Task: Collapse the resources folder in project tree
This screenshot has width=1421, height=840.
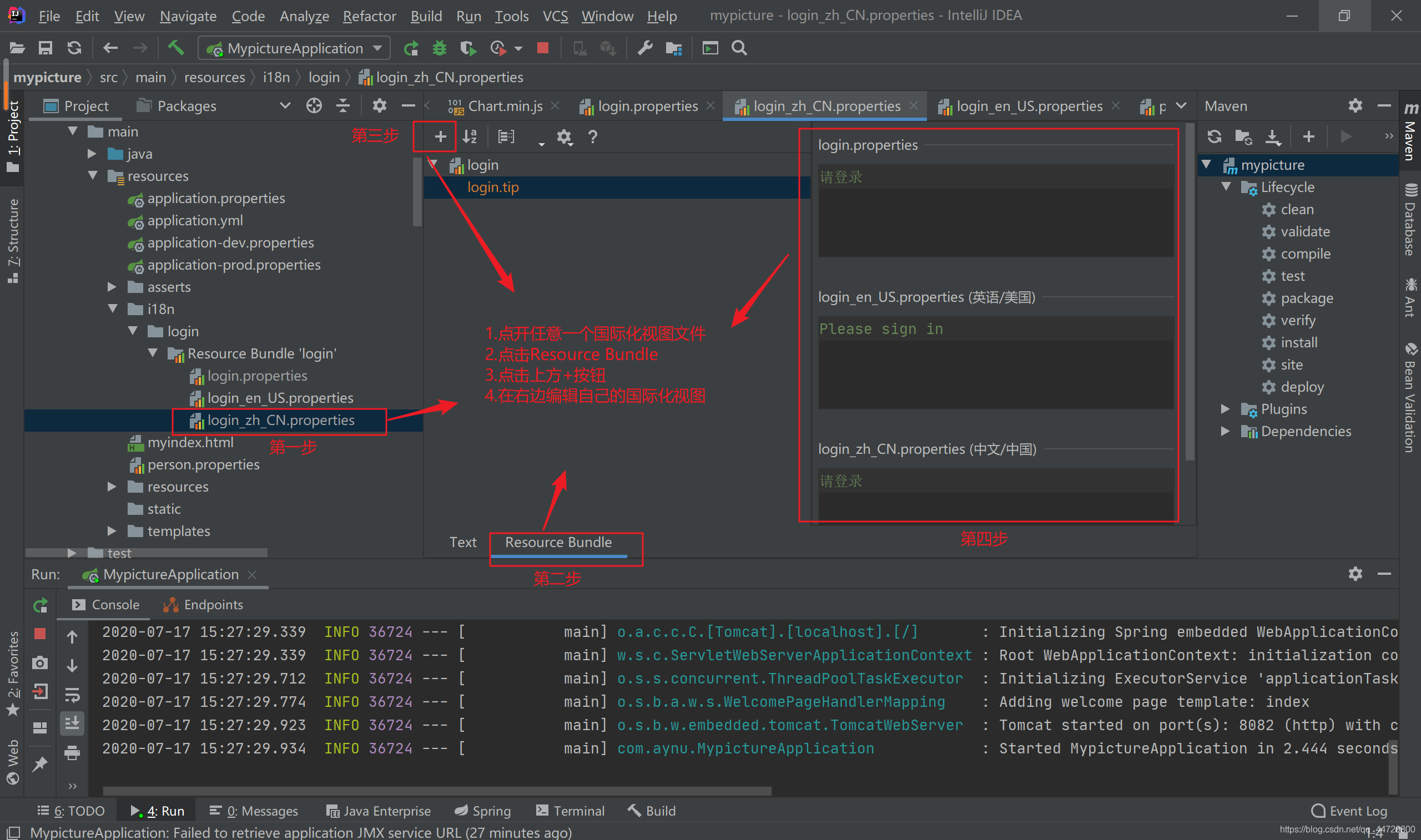Action: 93,175
